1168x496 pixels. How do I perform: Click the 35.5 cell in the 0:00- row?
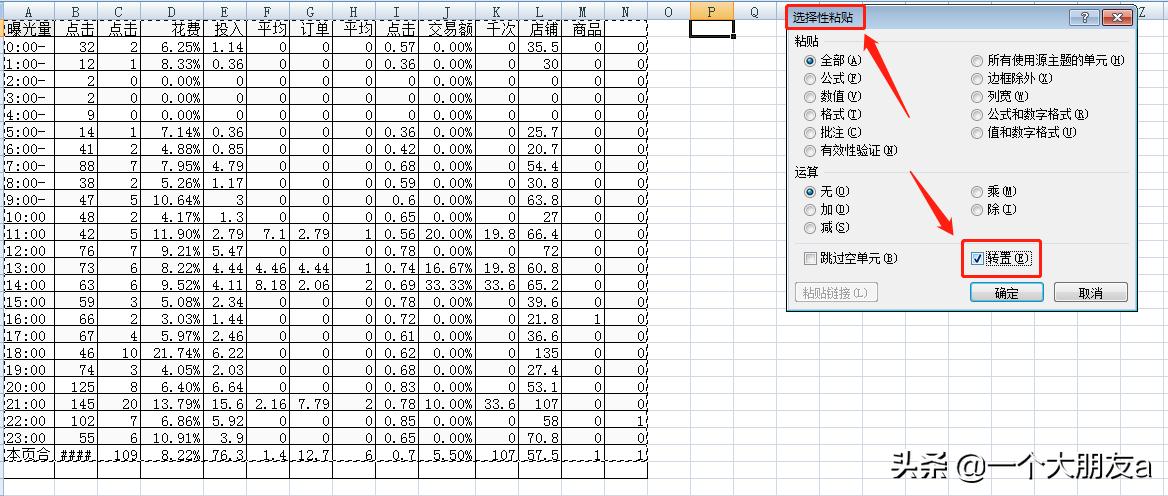540,47
